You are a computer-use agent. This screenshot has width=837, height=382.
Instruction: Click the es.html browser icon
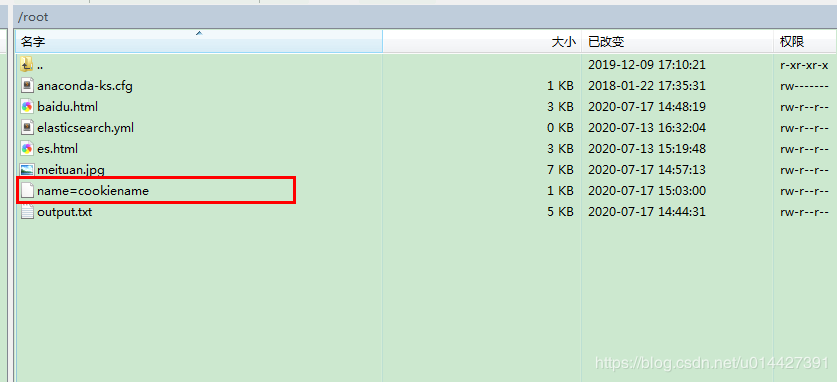27,148
